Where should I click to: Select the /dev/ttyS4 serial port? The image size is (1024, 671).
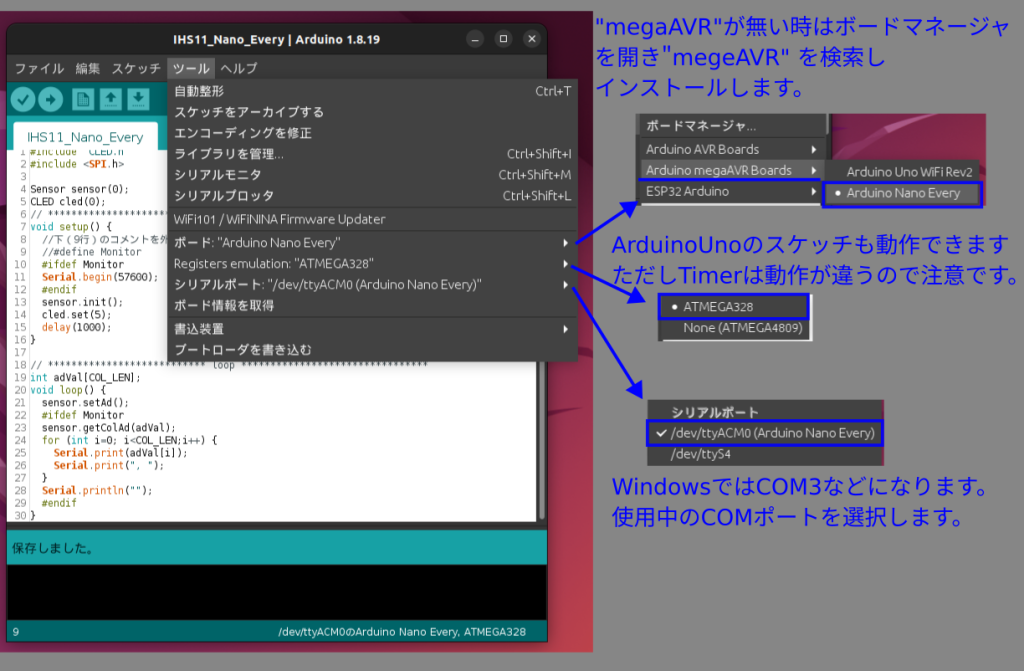click(765, 454)
